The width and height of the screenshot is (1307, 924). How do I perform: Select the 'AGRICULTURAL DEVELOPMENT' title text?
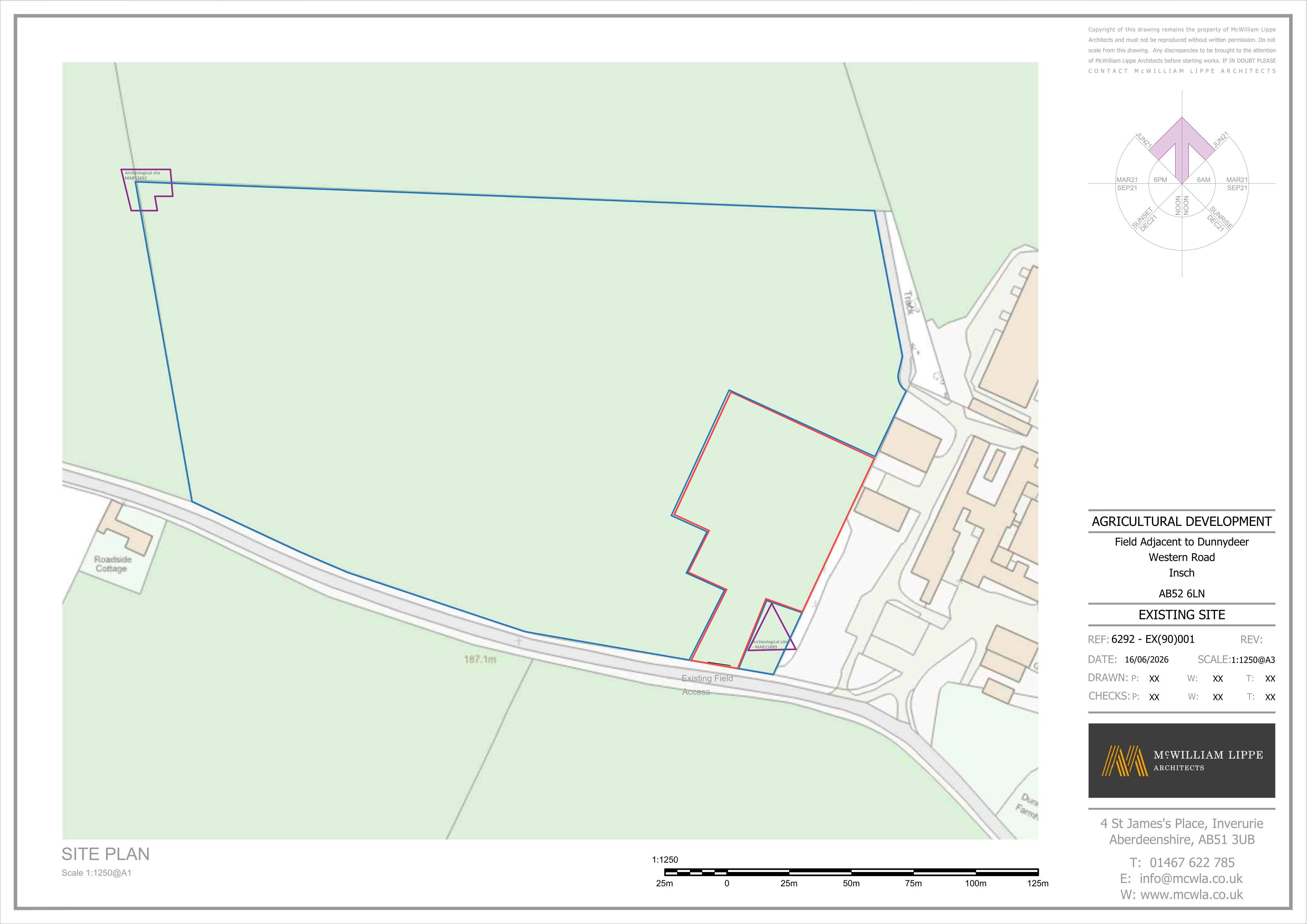coord(1182,521)
